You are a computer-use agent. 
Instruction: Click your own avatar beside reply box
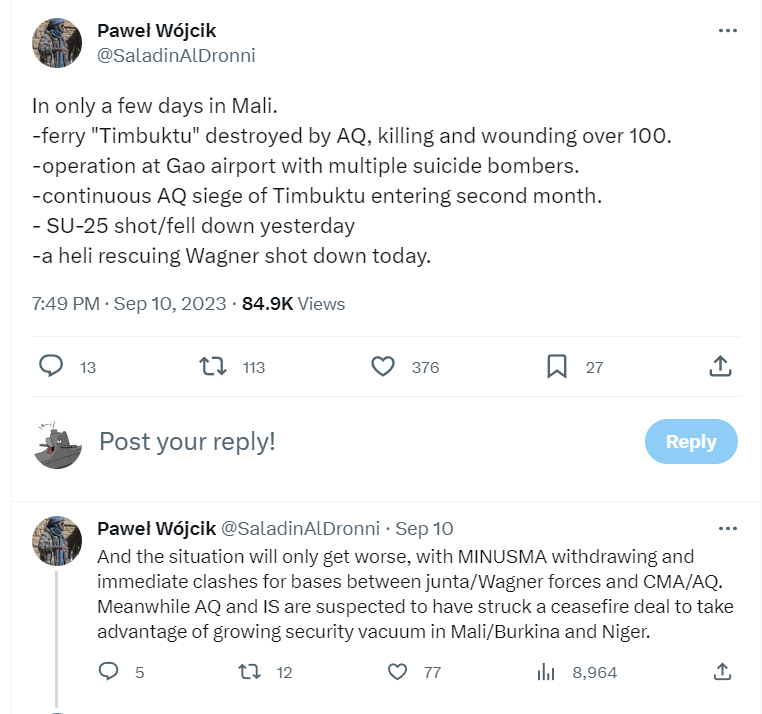[57, 443]
